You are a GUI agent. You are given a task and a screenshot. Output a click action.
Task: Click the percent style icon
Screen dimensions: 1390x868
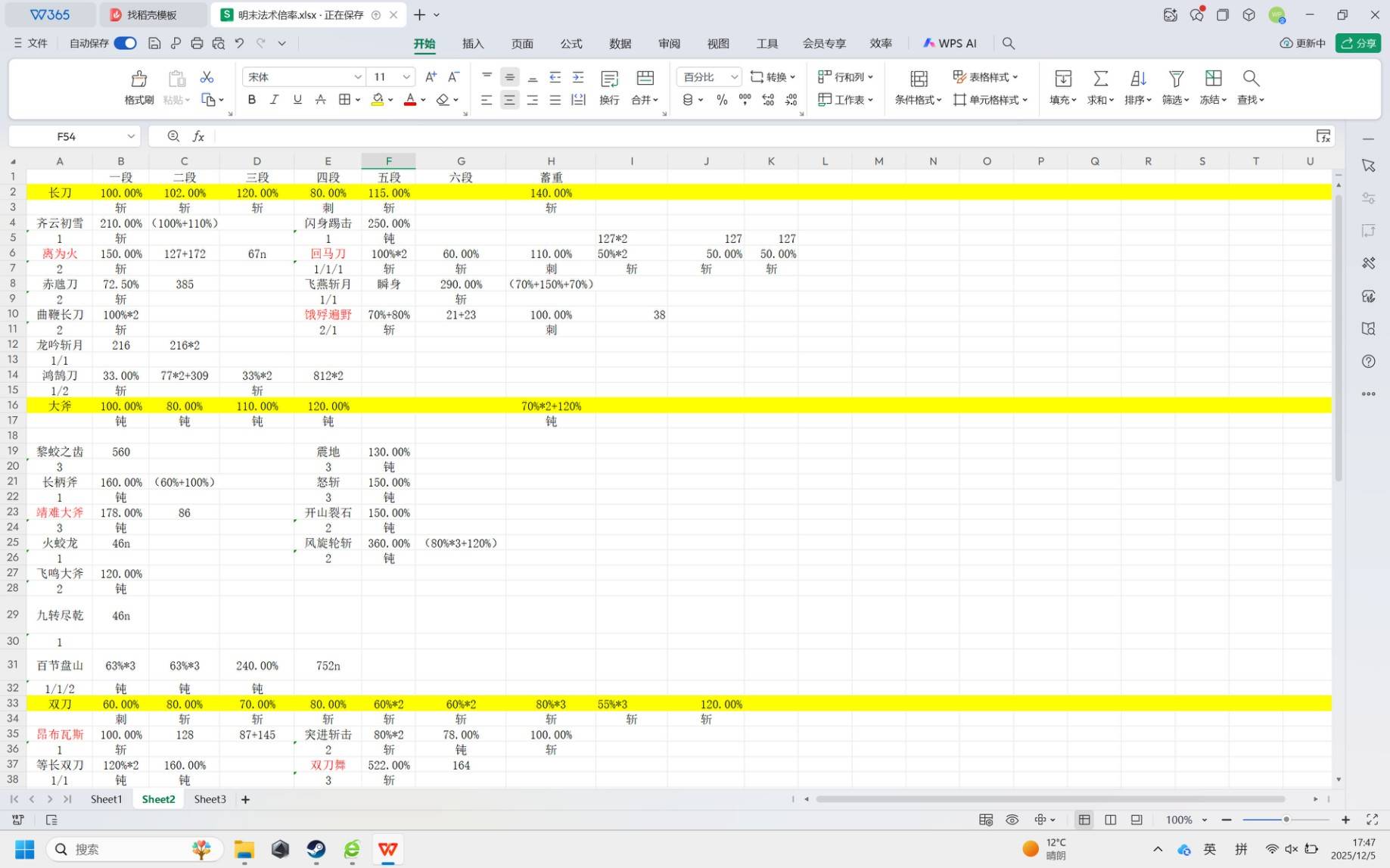click(722, 100)
